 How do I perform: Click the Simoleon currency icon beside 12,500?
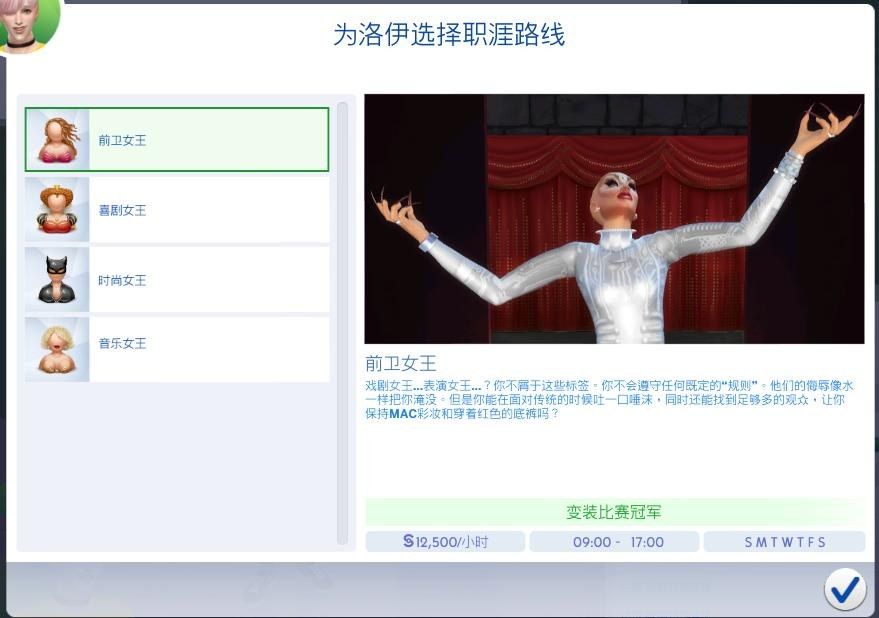409,541
